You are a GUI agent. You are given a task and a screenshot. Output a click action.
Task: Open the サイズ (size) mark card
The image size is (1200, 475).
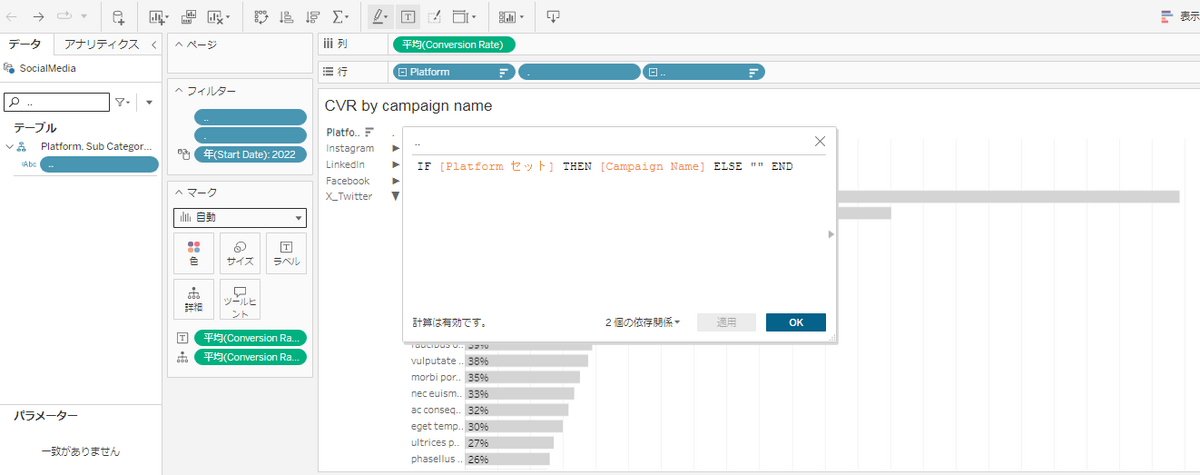240,253
